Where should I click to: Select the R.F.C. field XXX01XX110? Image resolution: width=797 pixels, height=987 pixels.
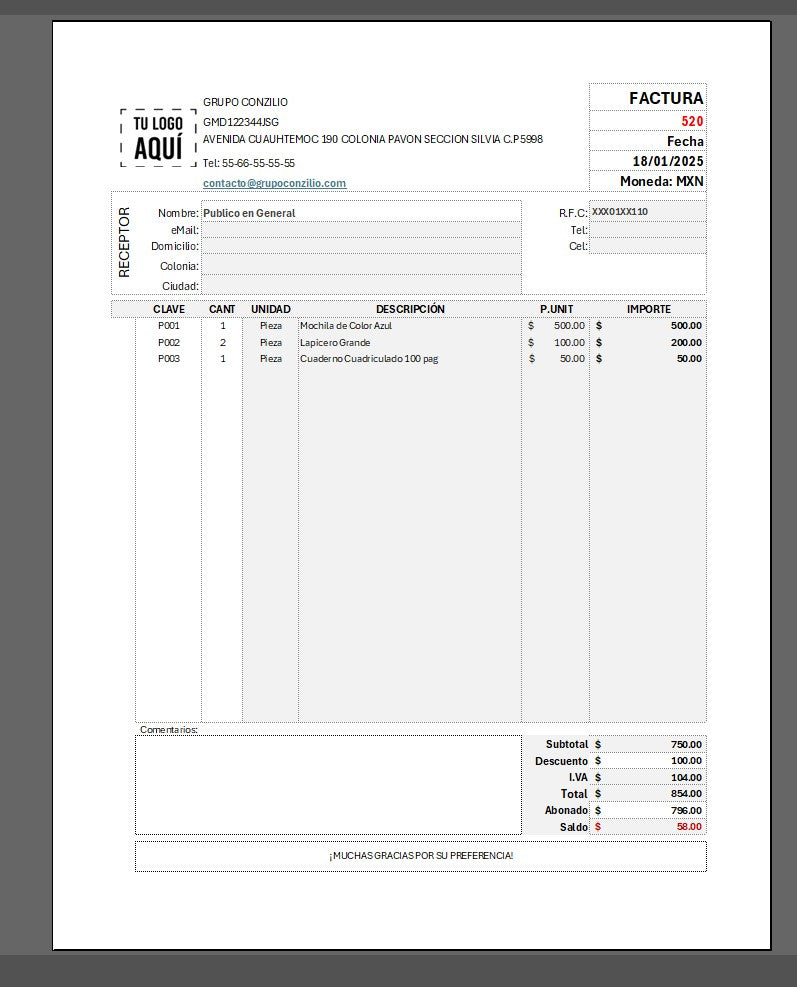pyautogui.click(x=647, y=212)
